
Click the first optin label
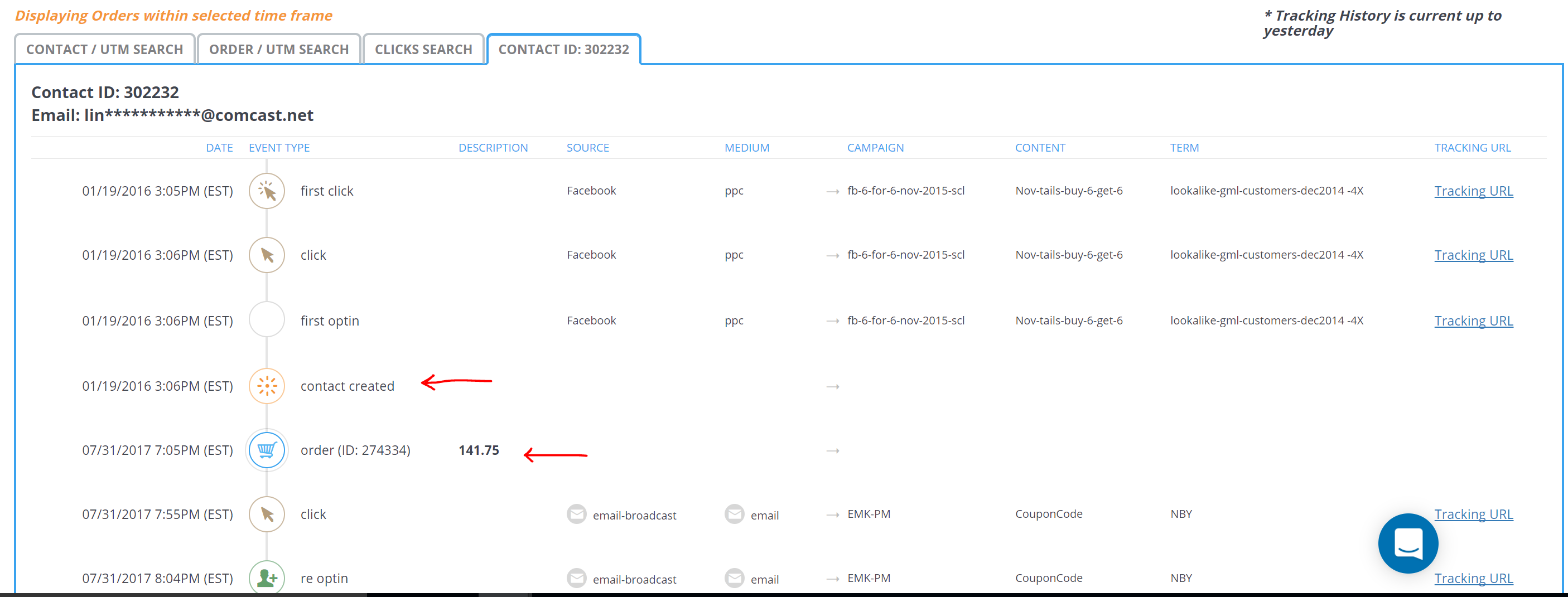click(330, 321)
